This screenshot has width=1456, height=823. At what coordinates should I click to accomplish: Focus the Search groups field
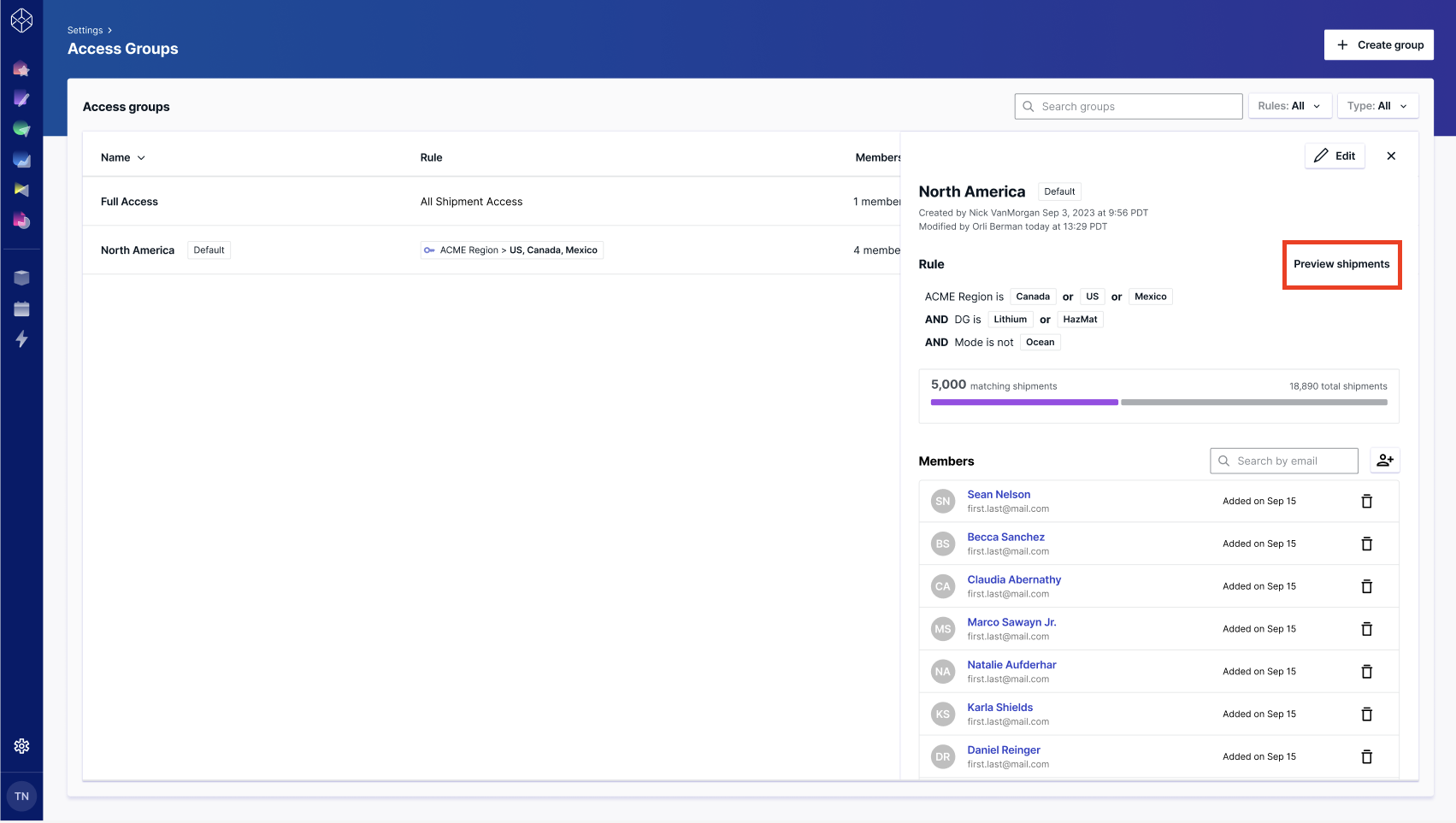point(1129,106)
